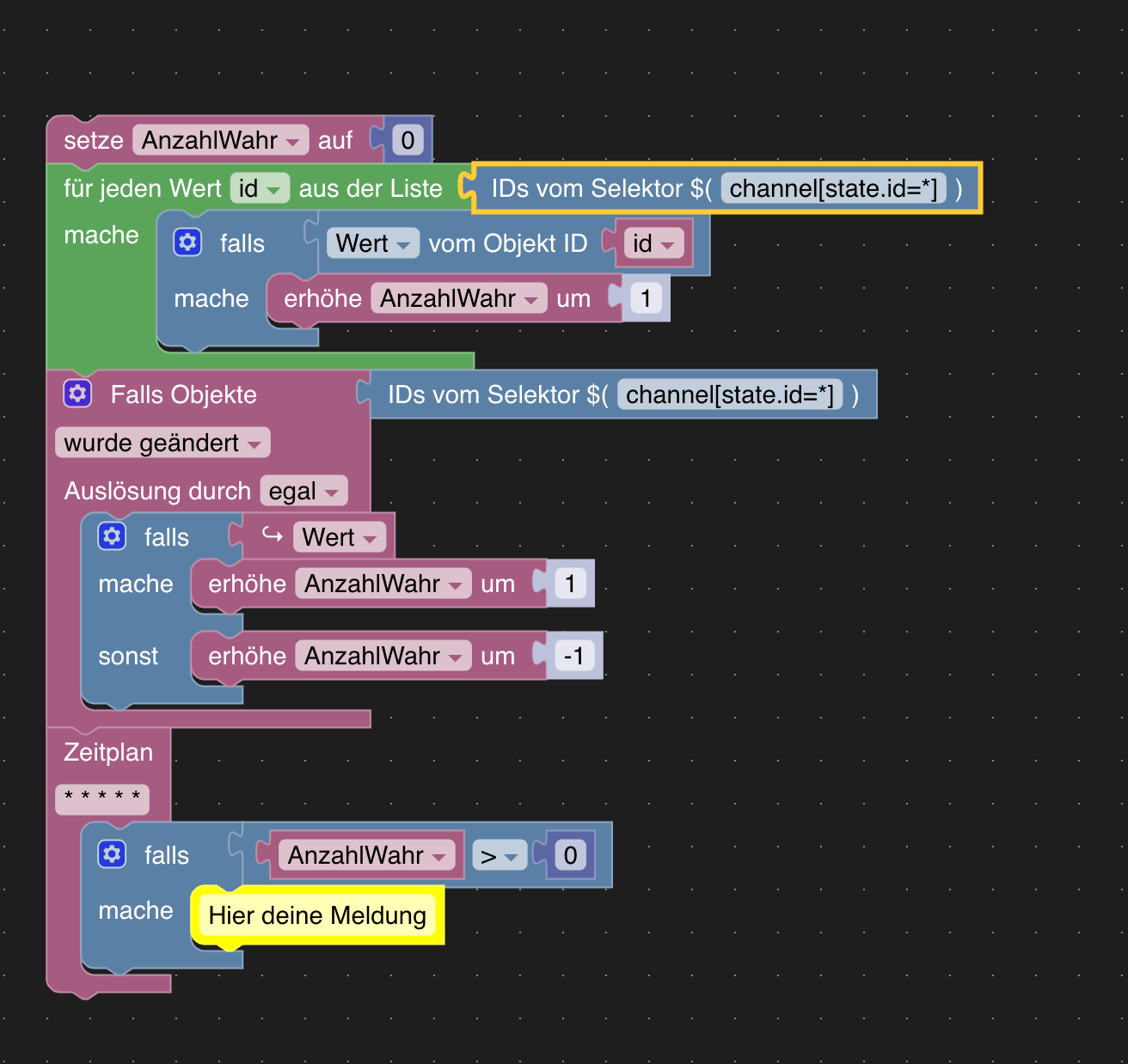Image resolution: width=1128 pixels, height=1064 pixels.
Task: Click gear icon of falls block in Zeitplan
Action: click(x=112, y=854)
